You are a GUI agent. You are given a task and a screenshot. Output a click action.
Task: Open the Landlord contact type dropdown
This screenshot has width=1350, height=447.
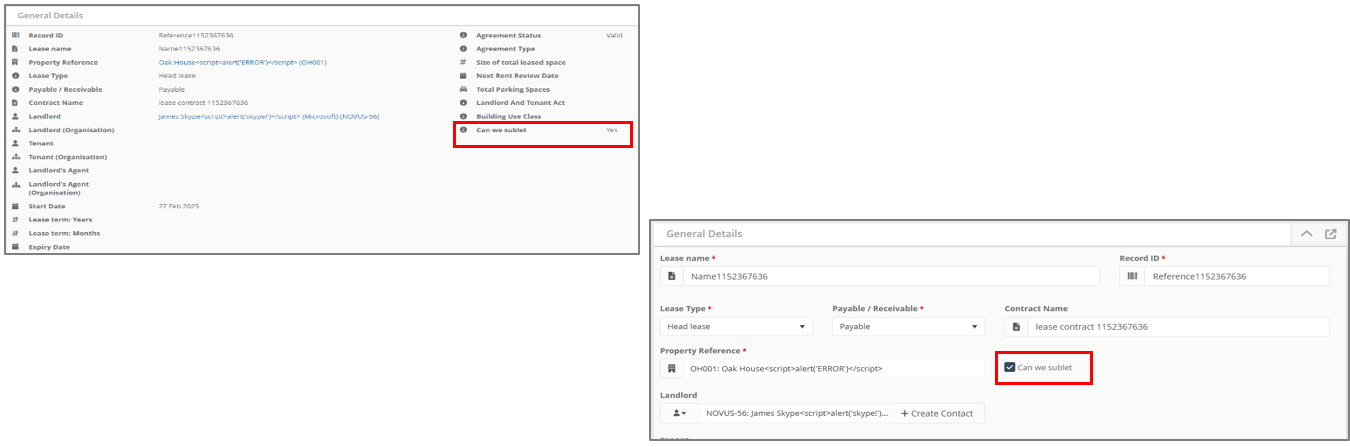[x=680, y=413]
